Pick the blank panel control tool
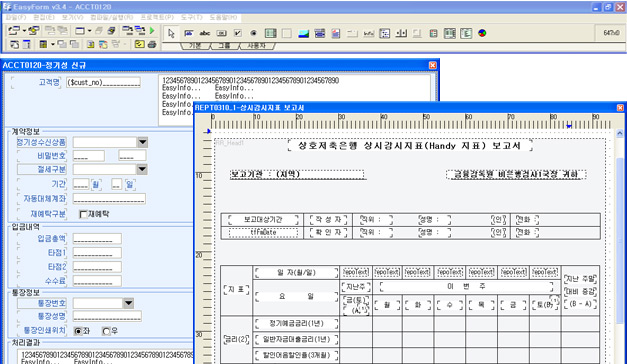 point(287,33)
